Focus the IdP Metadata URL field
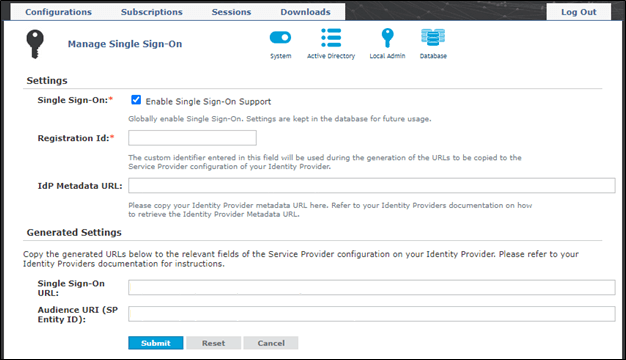 (372, 186)
